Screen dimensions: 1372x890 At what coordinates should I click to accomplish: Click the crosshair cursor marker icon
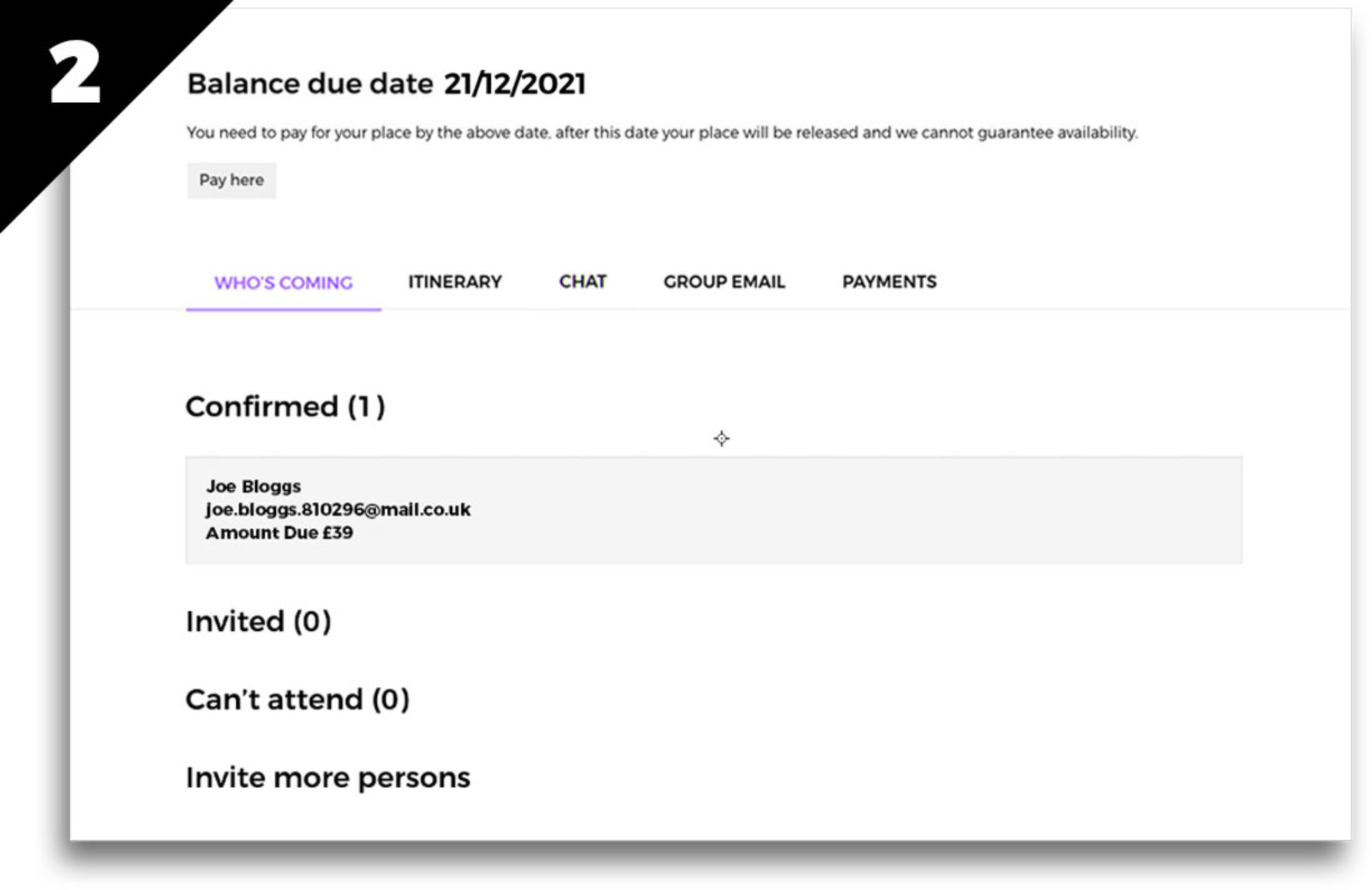[721, 439]
